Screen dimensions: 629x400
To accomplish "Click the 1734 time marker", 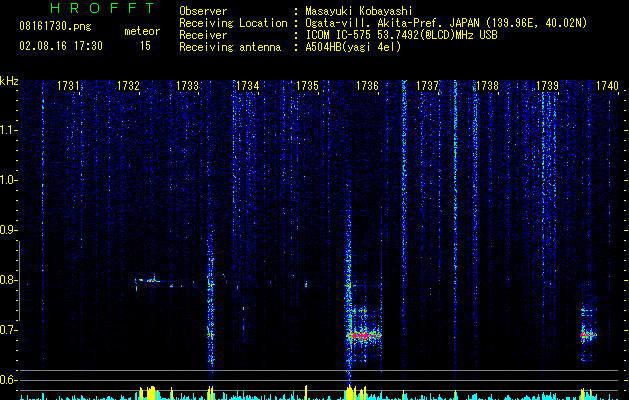I will click(x=248, y=86).
